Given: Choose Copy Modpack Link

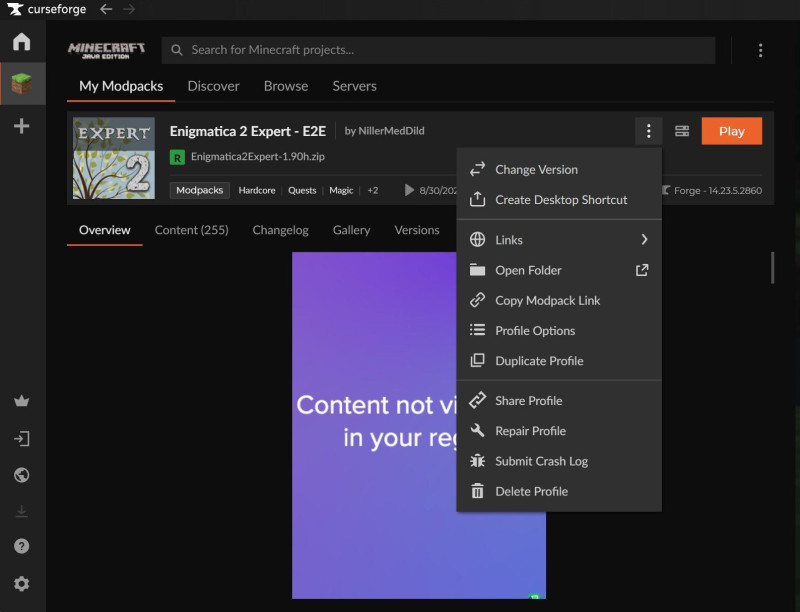Looking at the screenshot, I should (x=559, y=300).
